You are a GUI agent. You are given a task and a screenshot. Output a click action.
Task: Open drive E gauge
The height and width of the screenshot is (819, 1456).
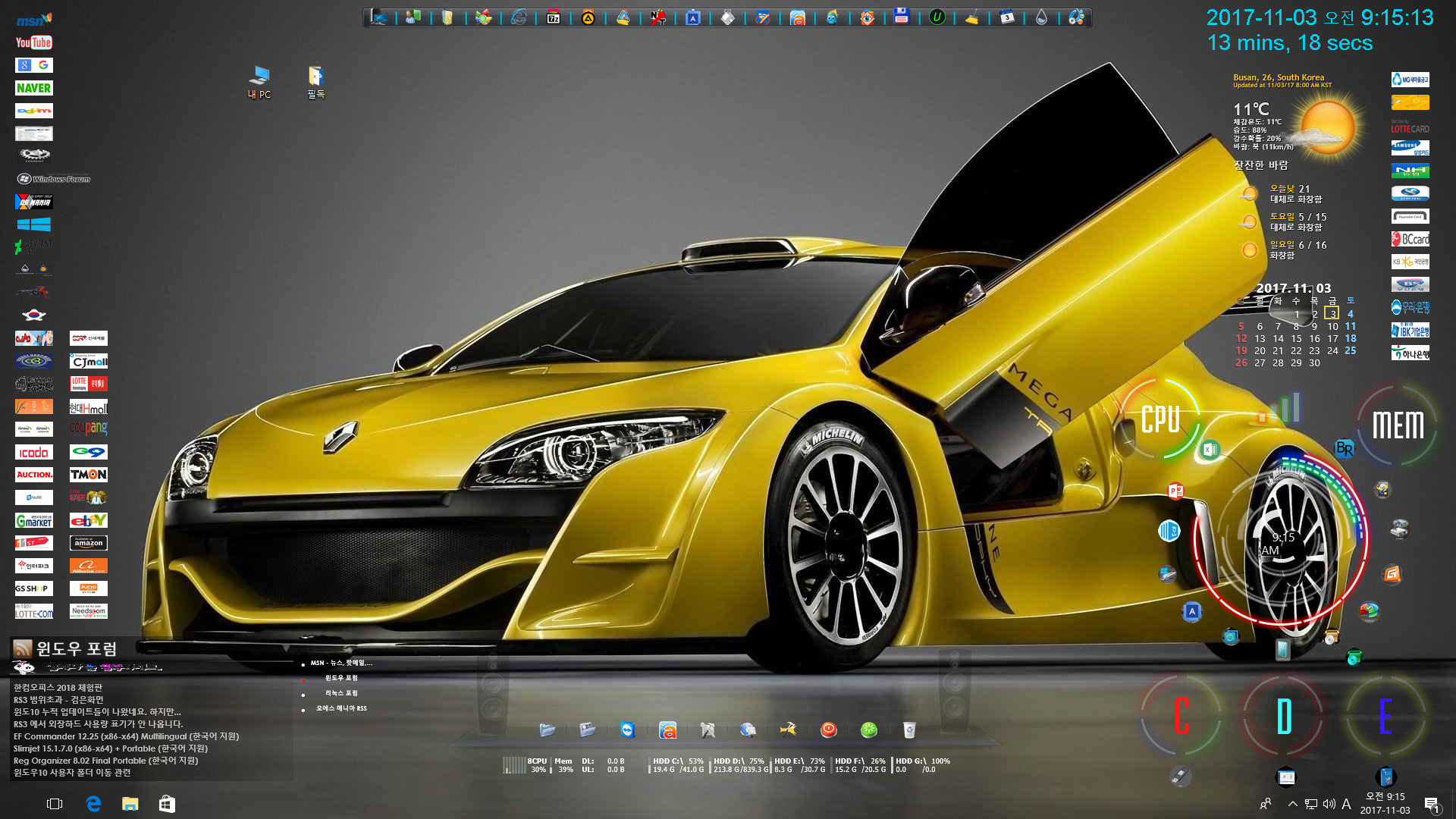tap(1385, 716)
